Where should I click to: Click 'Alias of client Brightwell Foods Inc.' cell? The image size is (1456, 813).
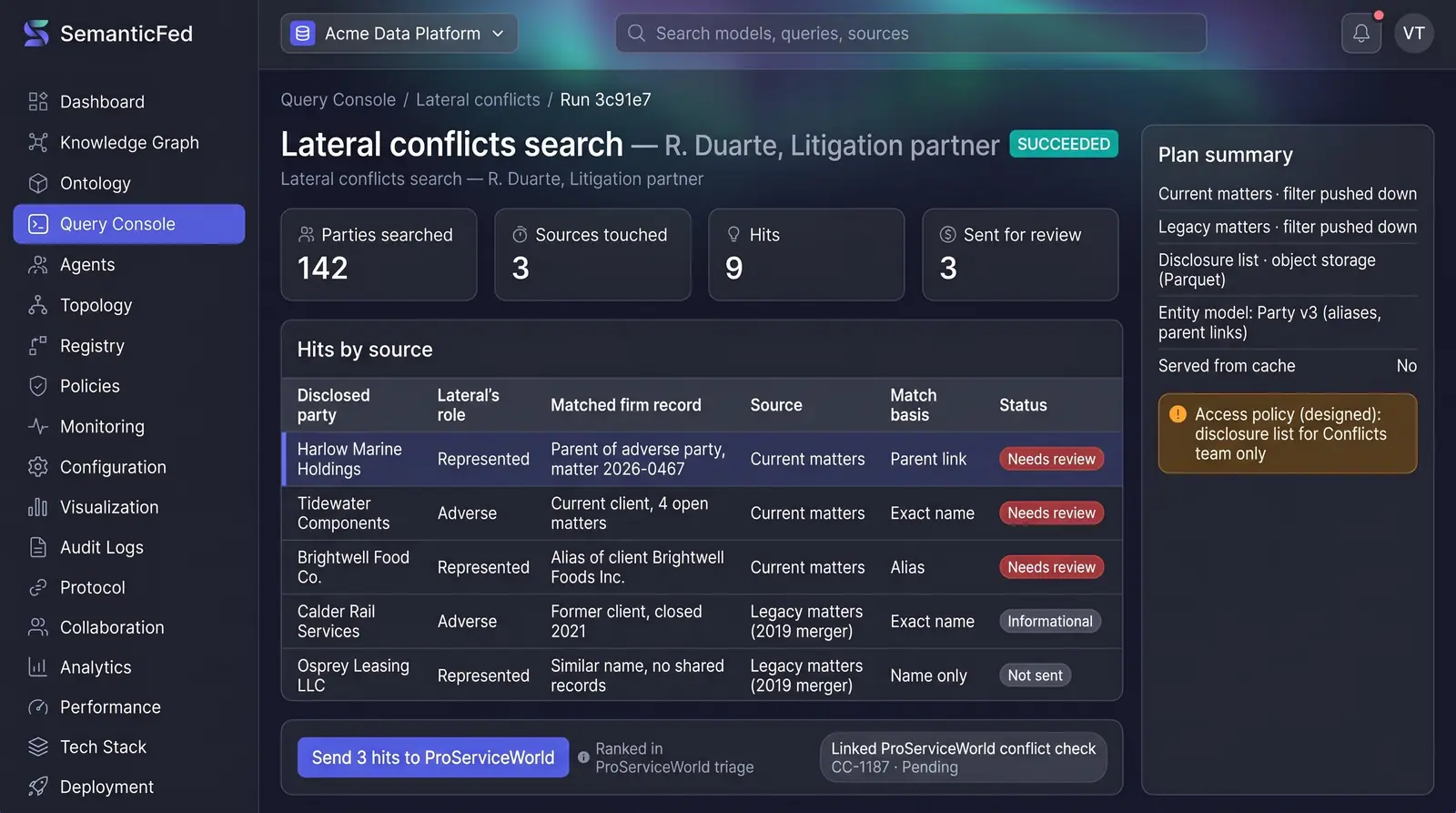coord(637,567)
